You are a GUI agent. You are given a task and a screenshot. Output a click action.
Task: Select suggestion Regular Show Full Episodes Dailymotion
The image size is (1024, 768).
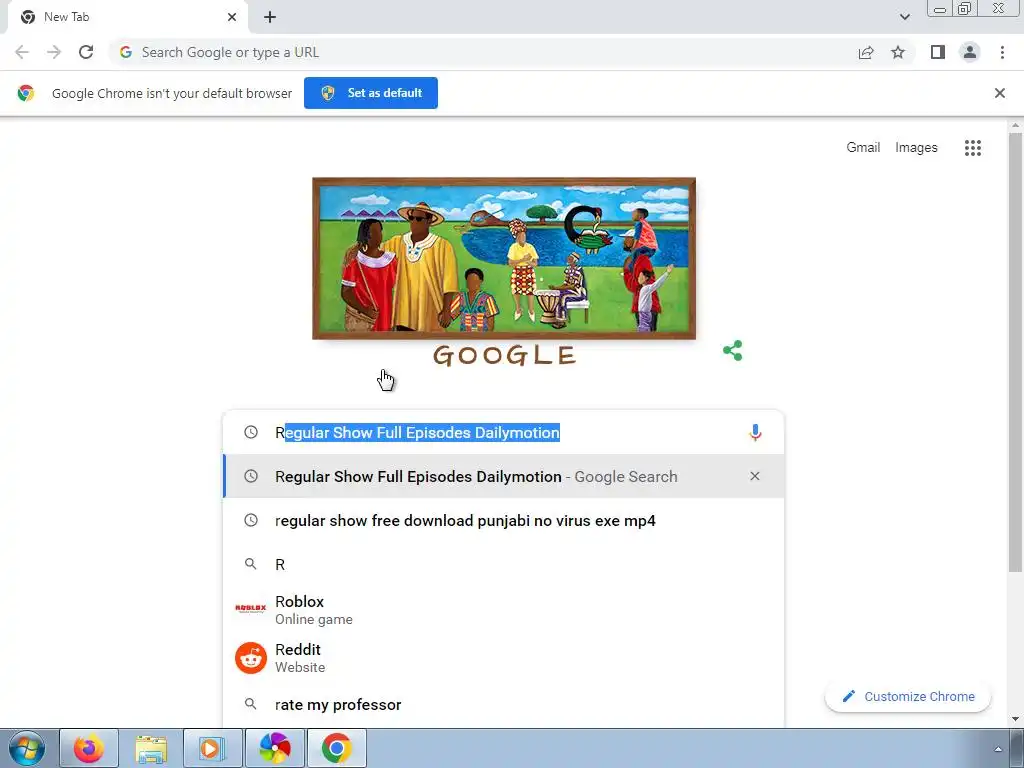504,476
